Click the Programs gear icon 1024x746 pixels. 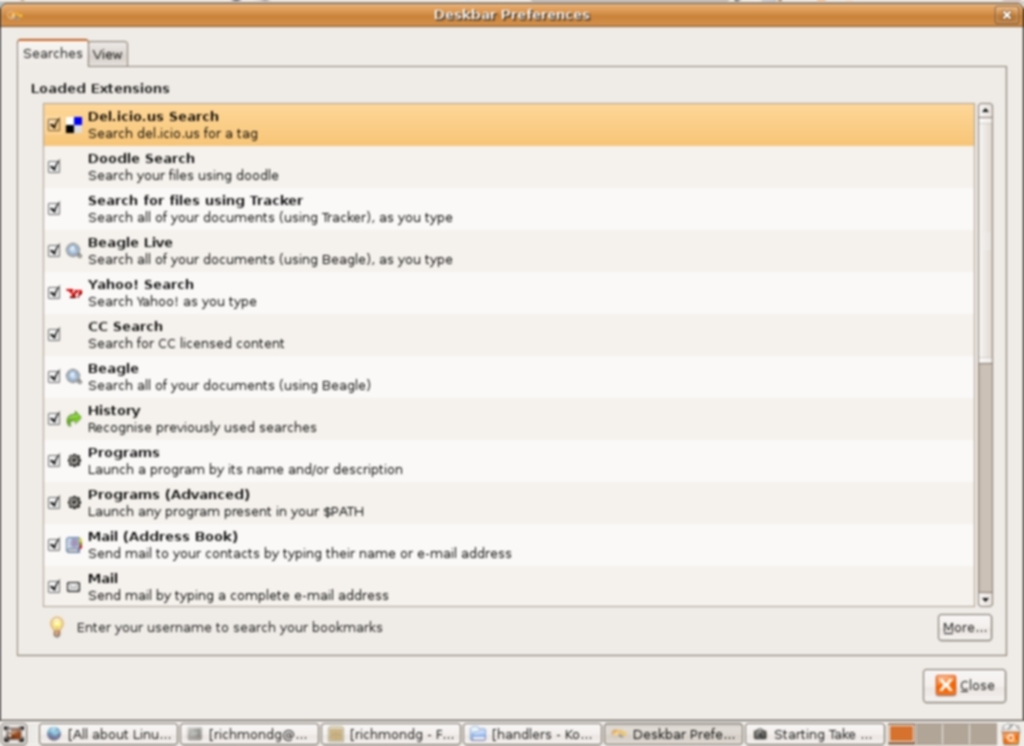(74, 461)
